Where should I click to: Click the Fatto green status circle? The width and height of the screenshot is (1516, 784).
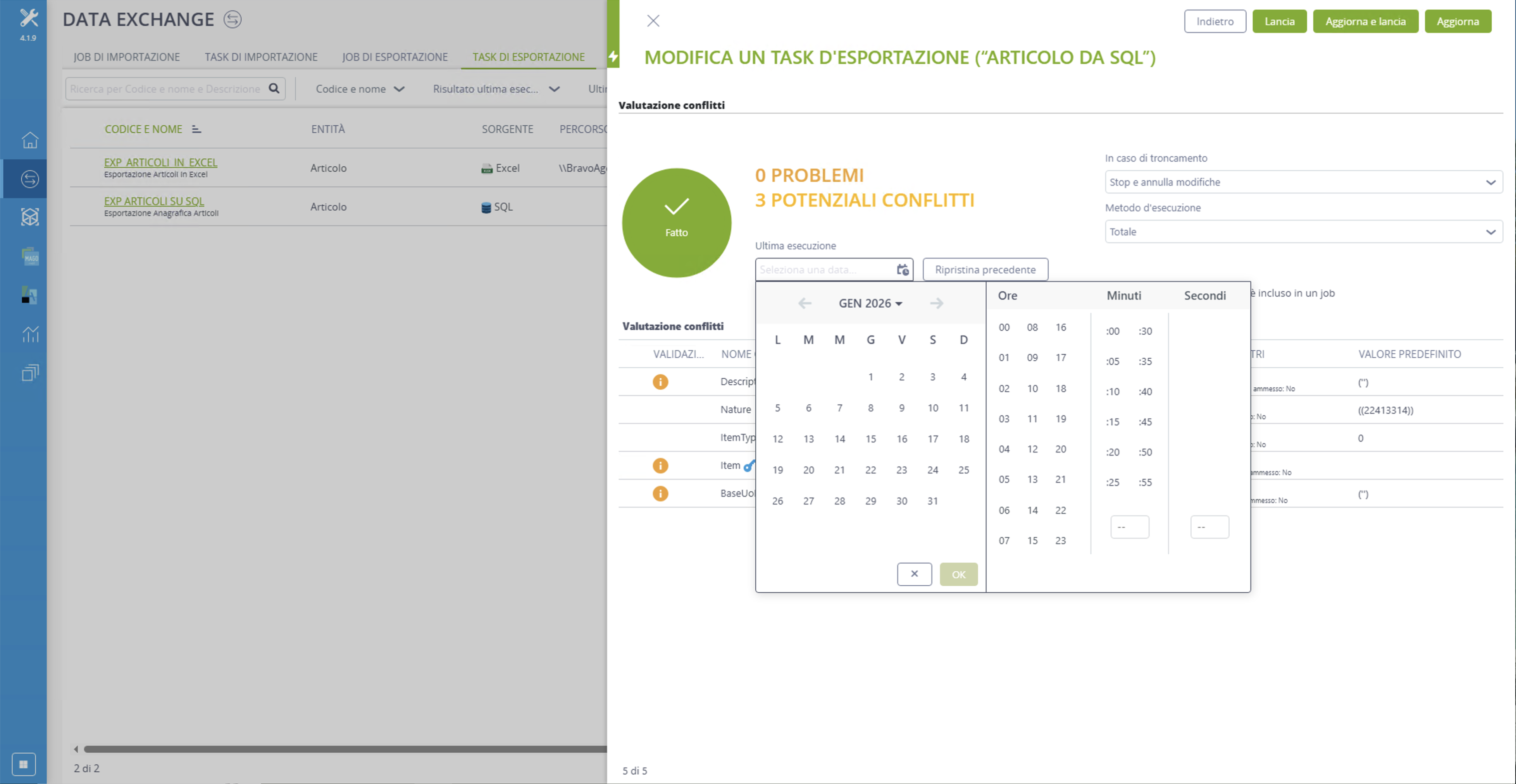point(676,223)
